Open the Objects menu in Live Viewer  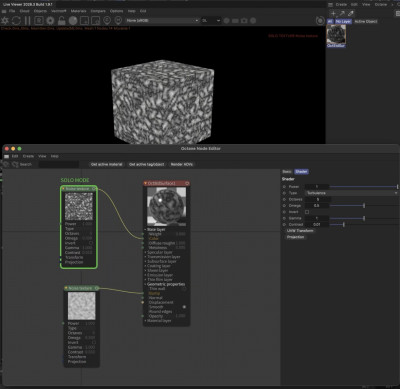(x=40, y=11)
